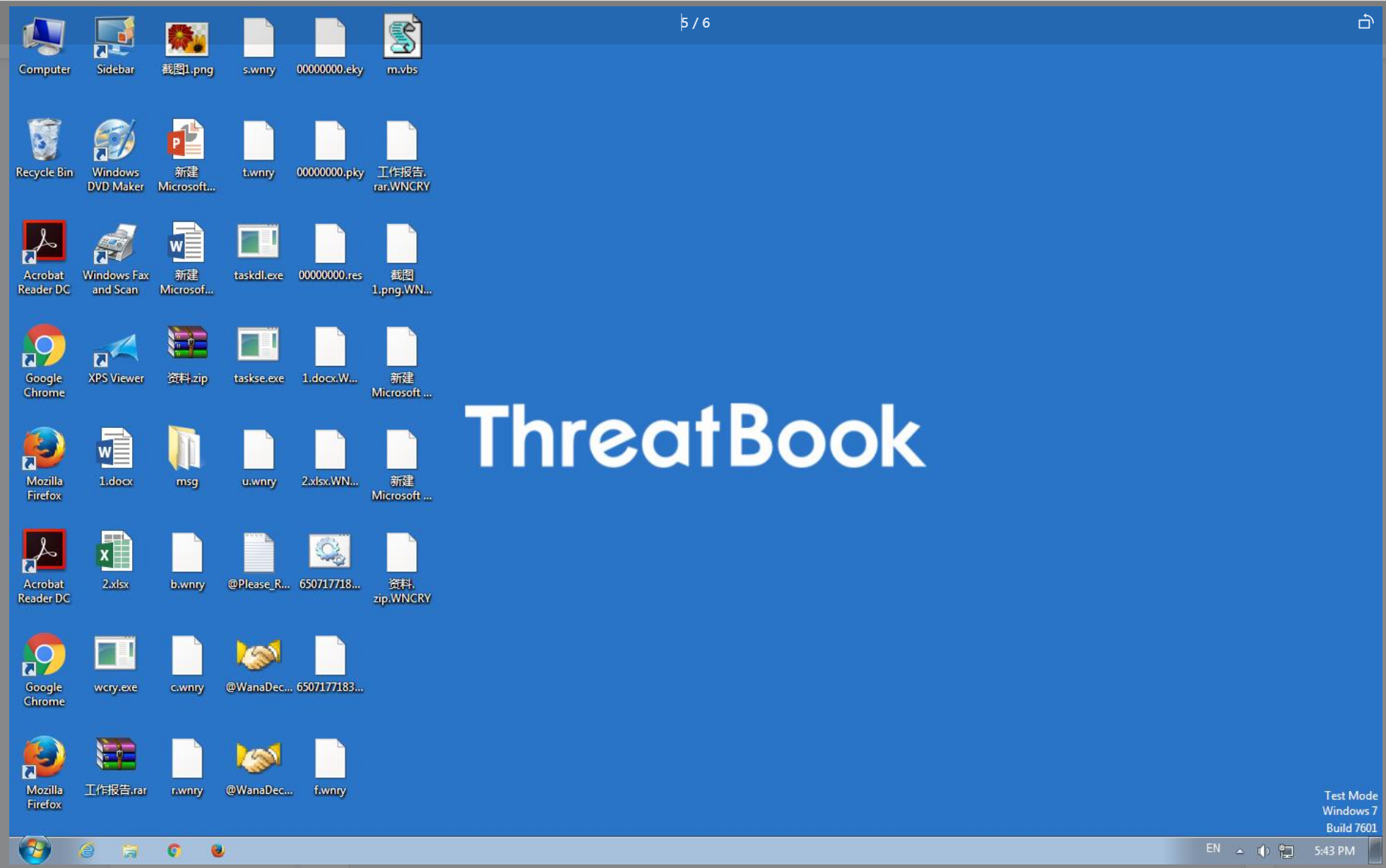Launch Internet Explorer from the taskbar
1386x868 pixels.
(x=87, y=850)
